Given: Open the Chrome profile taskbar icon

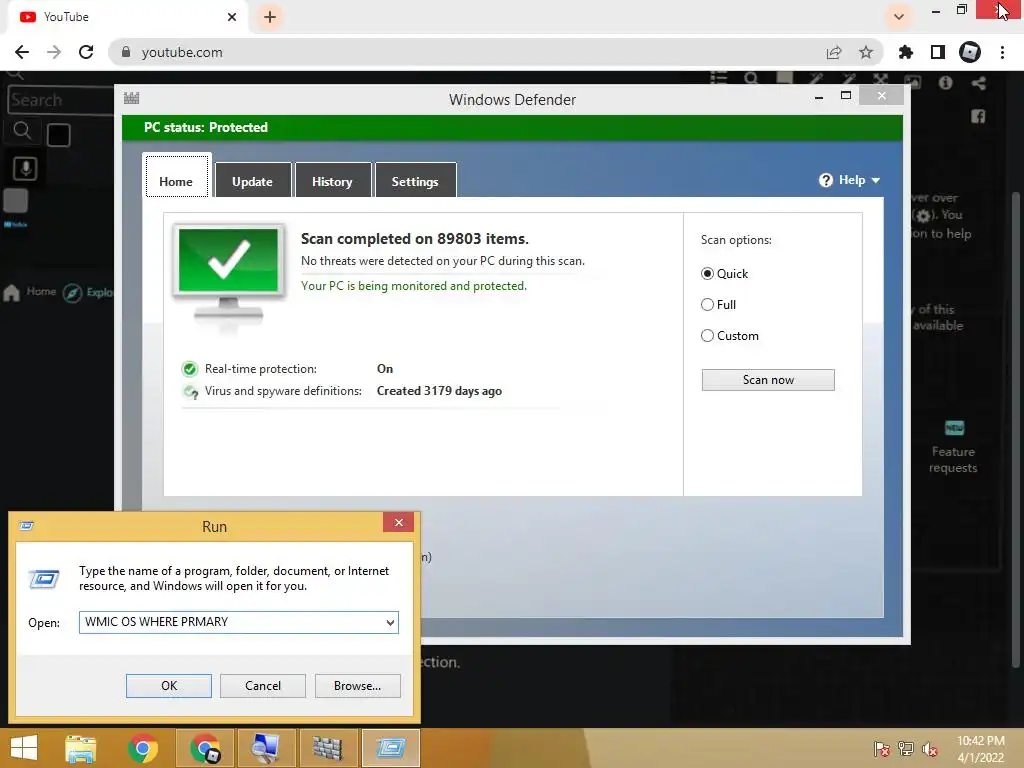Looking at the screenshot, I should point(206,748).
